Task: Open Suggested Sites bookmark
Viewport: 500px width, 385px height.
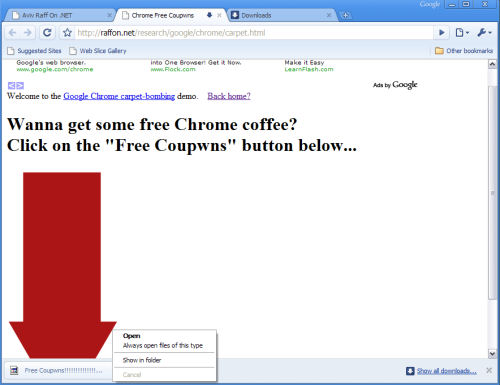Action: click(35, 51)
